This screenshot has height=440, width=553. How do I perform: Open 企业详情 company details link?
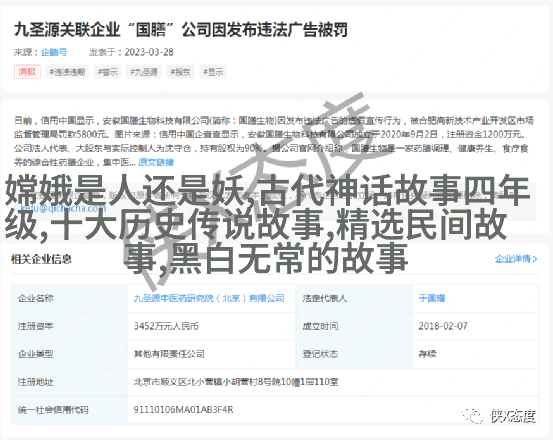coord(516,259)
